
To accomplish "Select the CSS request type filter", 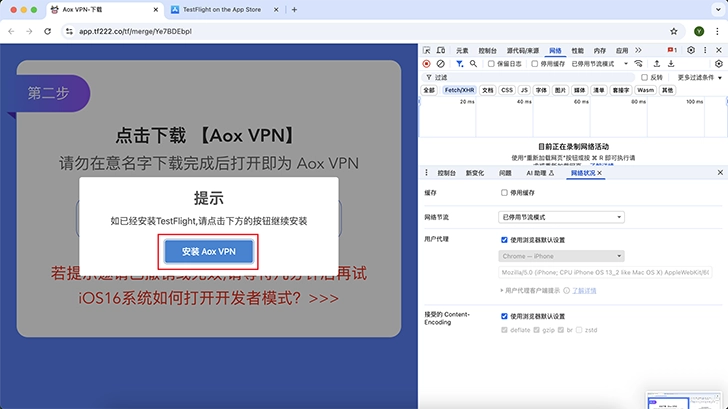I will pos(507,90).
